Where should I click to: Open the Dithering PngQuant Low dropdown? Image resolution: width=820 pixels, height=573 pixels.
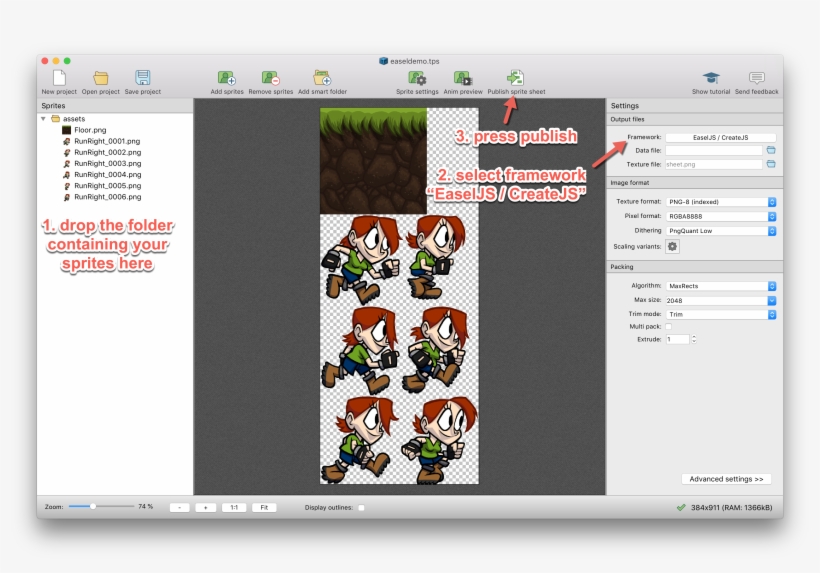pyautogui.click(x=721, y=231)
